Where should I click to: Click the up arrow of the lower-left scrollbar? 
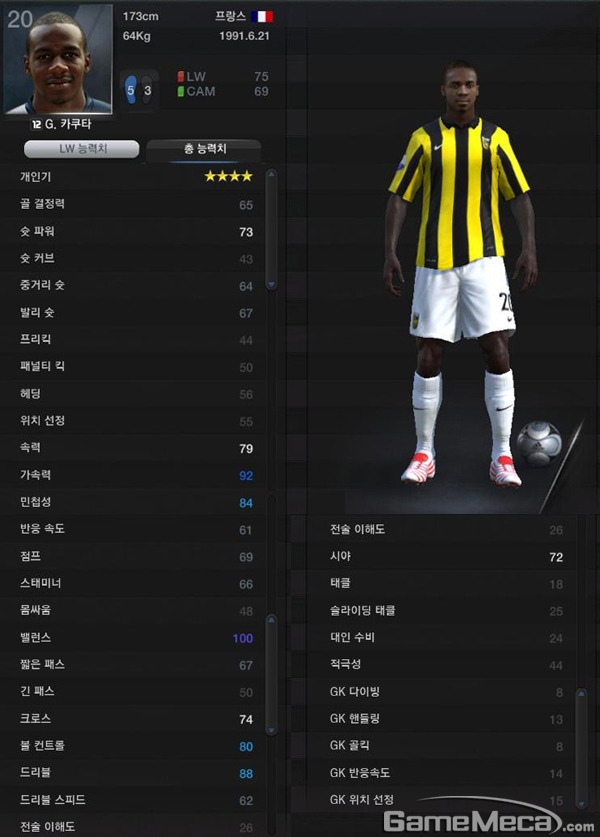271,620
